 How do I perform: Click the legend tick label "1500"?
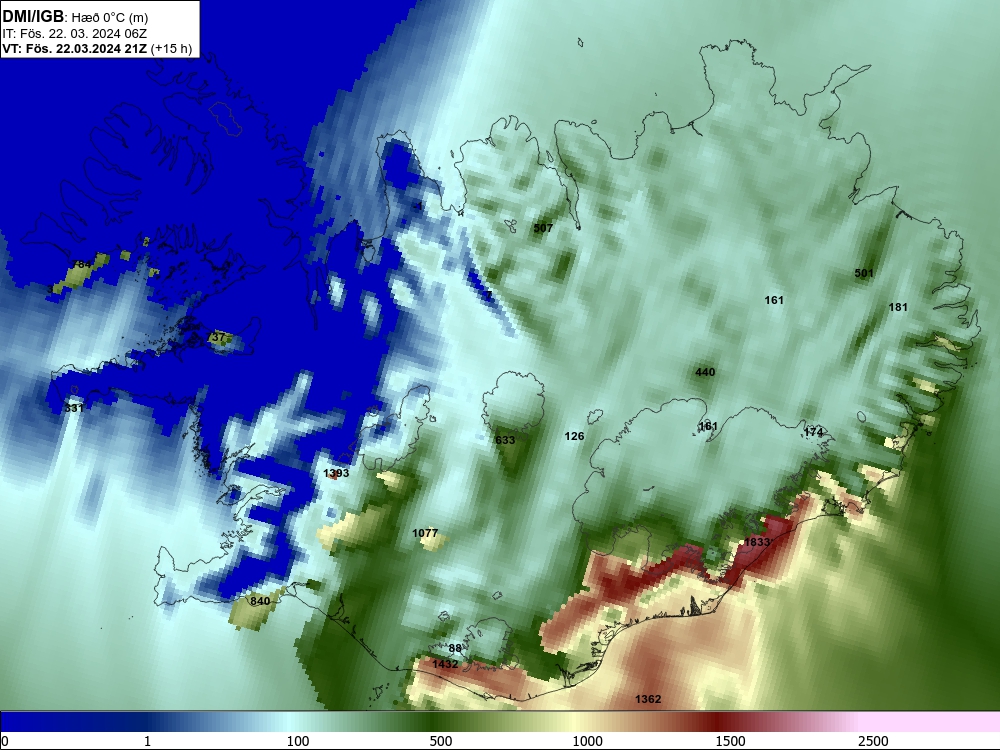pos(730,741)
